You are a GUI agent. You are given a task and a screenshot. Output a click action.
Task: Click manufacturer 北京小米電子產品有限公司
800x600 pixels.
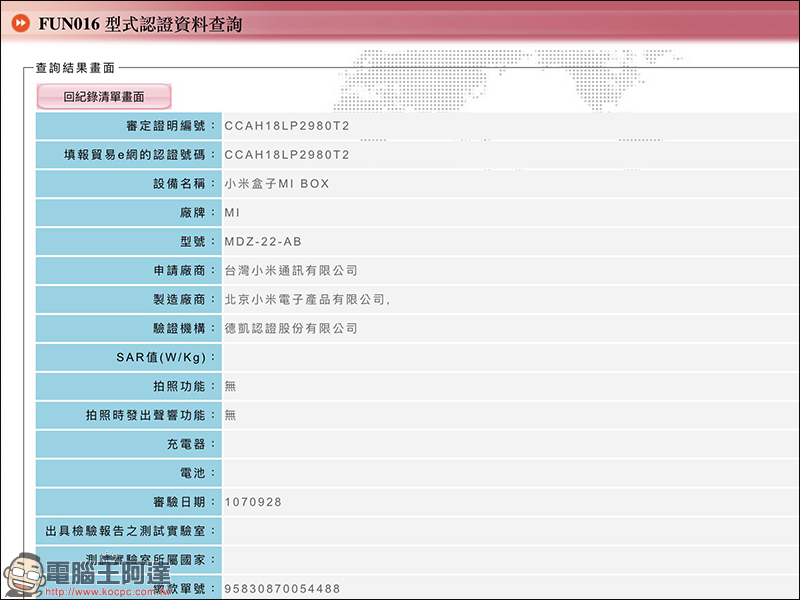click(x=305, y=300)
